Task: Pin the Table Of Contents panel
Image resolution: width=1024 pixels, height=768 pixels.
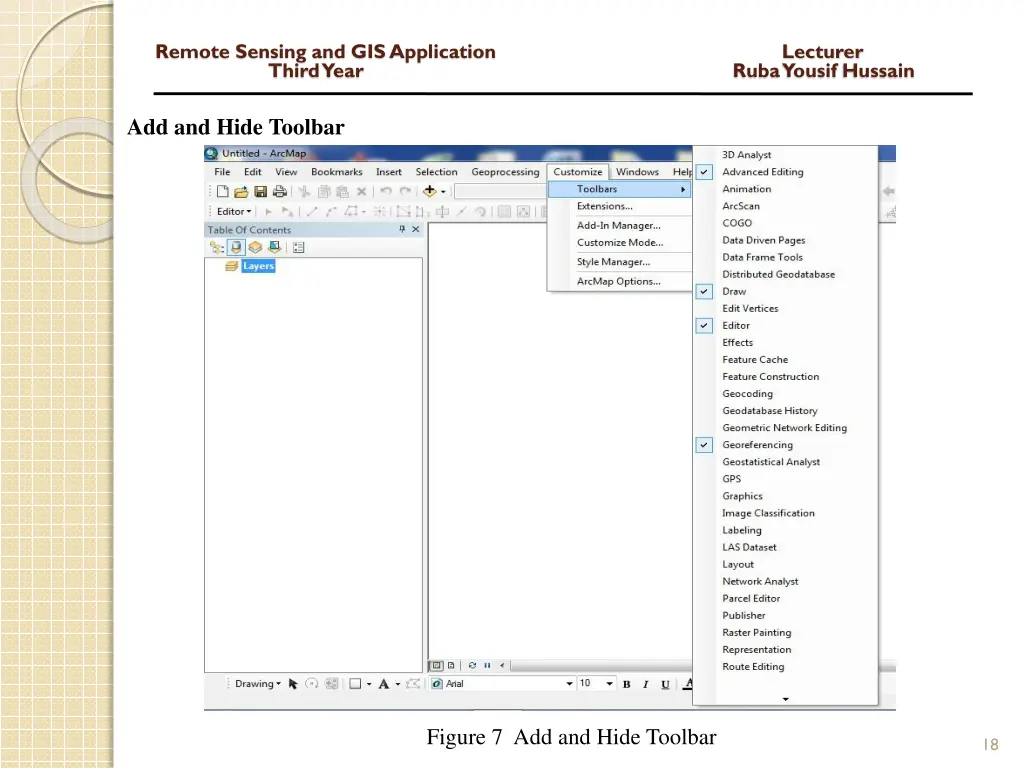Action: 402,229
